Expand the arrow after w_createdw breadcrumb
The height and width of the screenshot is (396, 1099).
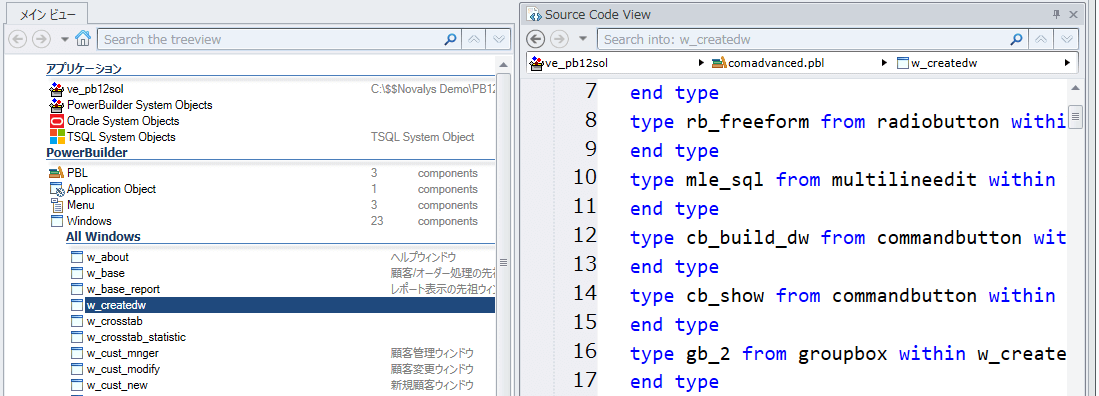pyautogui.click(x=1067, y=63)
